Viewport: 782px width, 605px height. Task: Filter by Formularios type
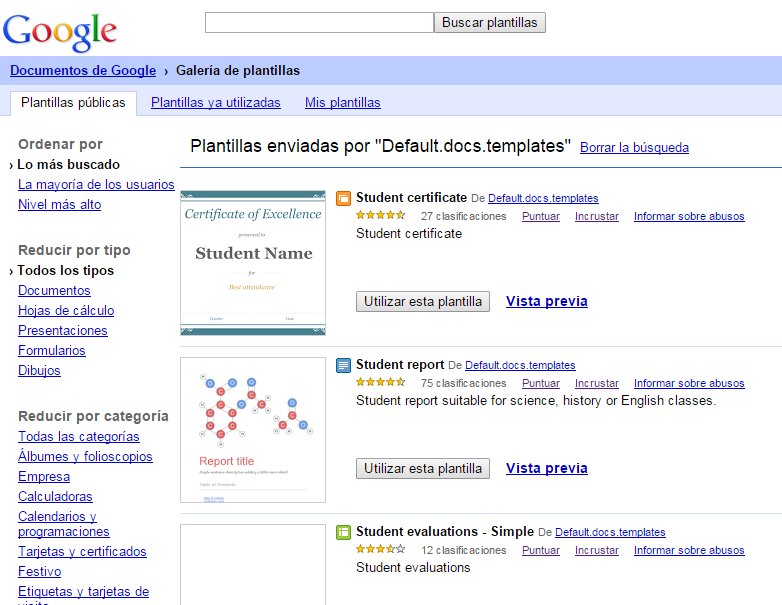(x=52, y=350)
